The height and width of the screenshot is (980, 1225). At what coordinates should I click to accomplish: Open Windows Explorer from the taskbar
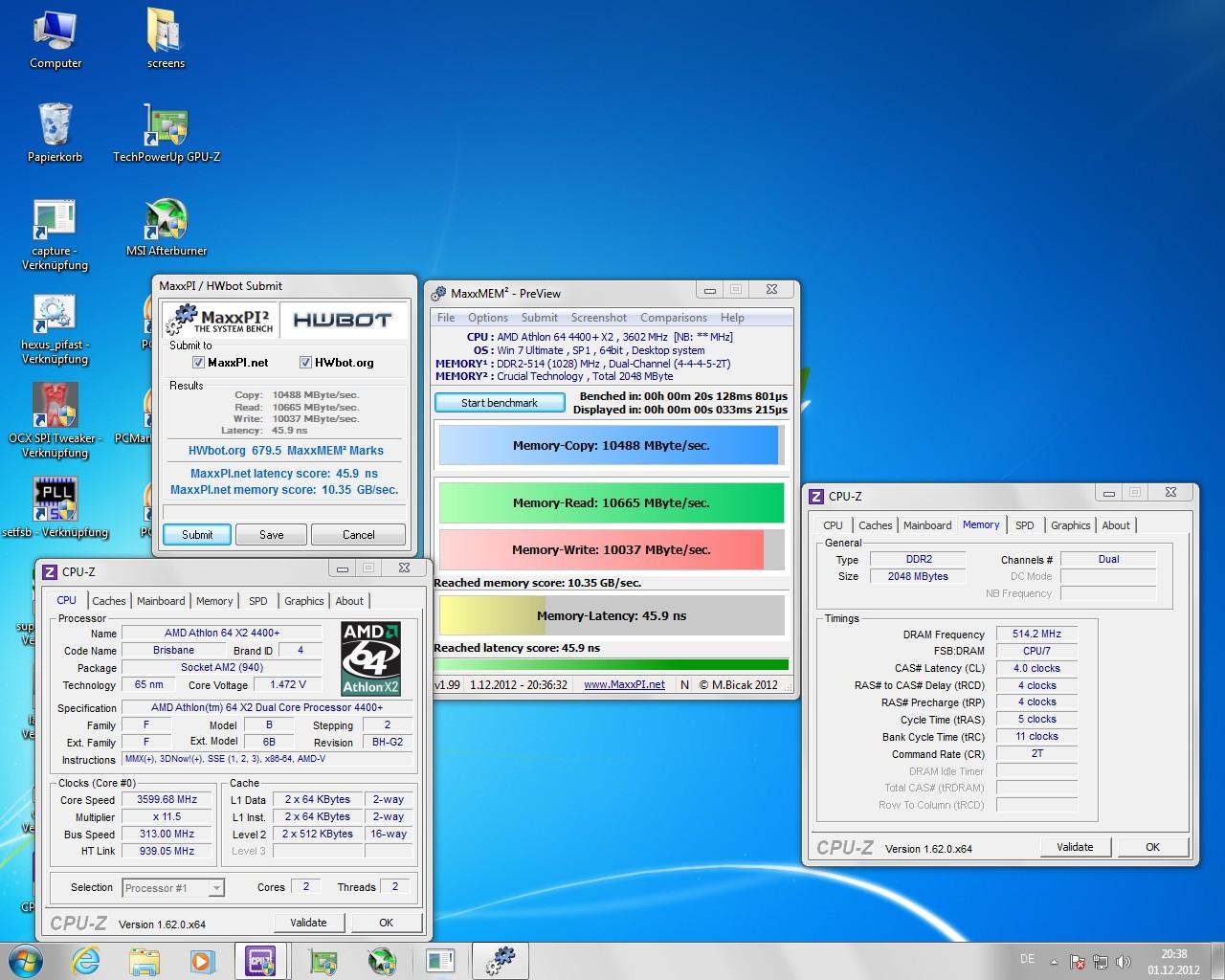(145, 961)
